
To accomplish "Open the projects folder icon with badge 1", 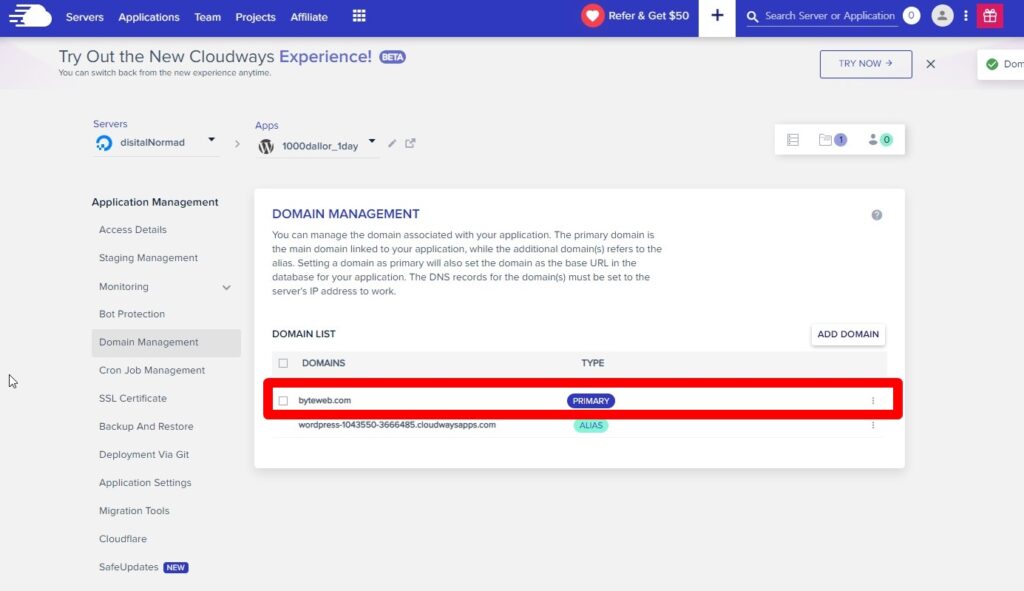I will click(833, 140).
